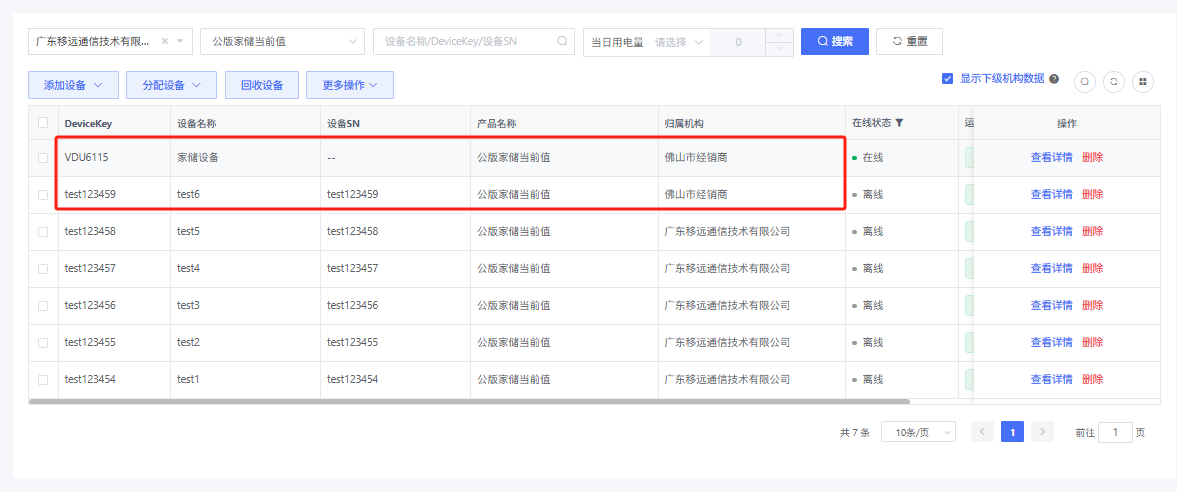
Task: Click the online status filter funnel icon
Action: [x=899, y=123]
